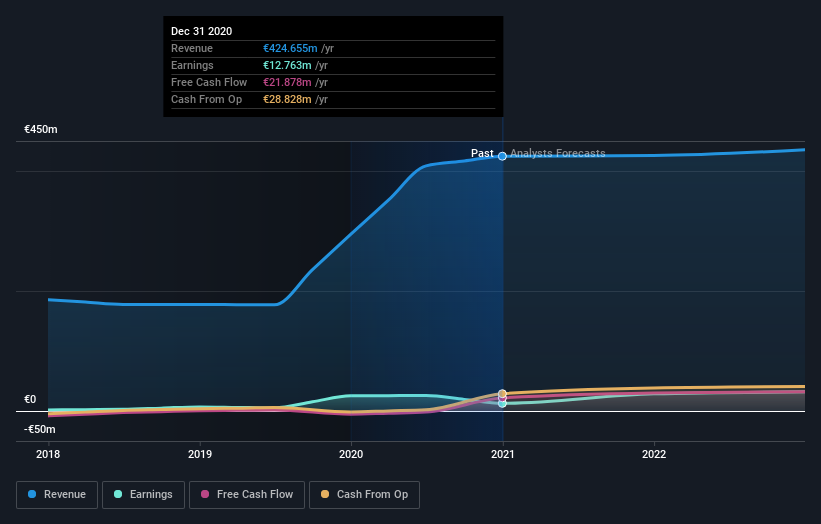Toggle the Revenue legend button

[57, 495]
